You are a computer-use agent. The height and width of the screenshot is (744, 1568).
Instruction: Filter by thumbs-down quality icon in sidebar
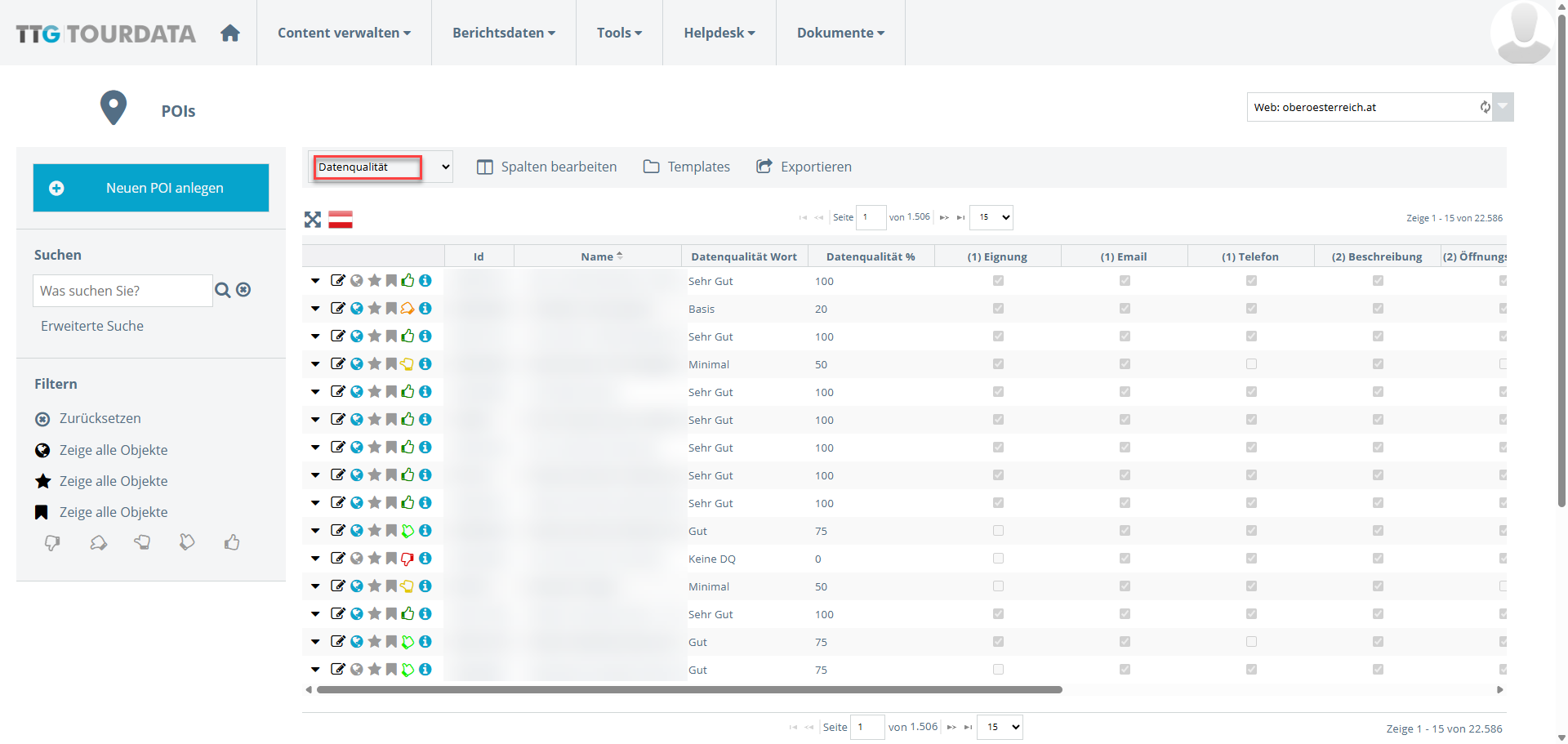coord(52,543)
